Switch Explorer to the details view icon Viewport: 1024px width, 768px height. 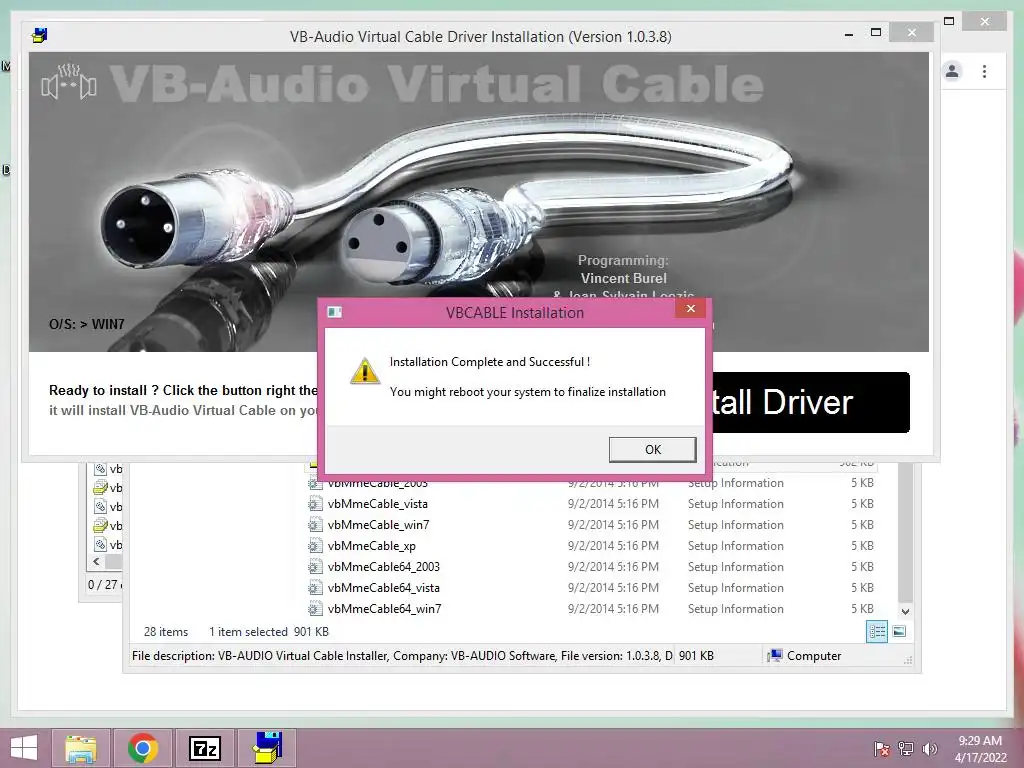pyautogui.click(x=876, y=632)
